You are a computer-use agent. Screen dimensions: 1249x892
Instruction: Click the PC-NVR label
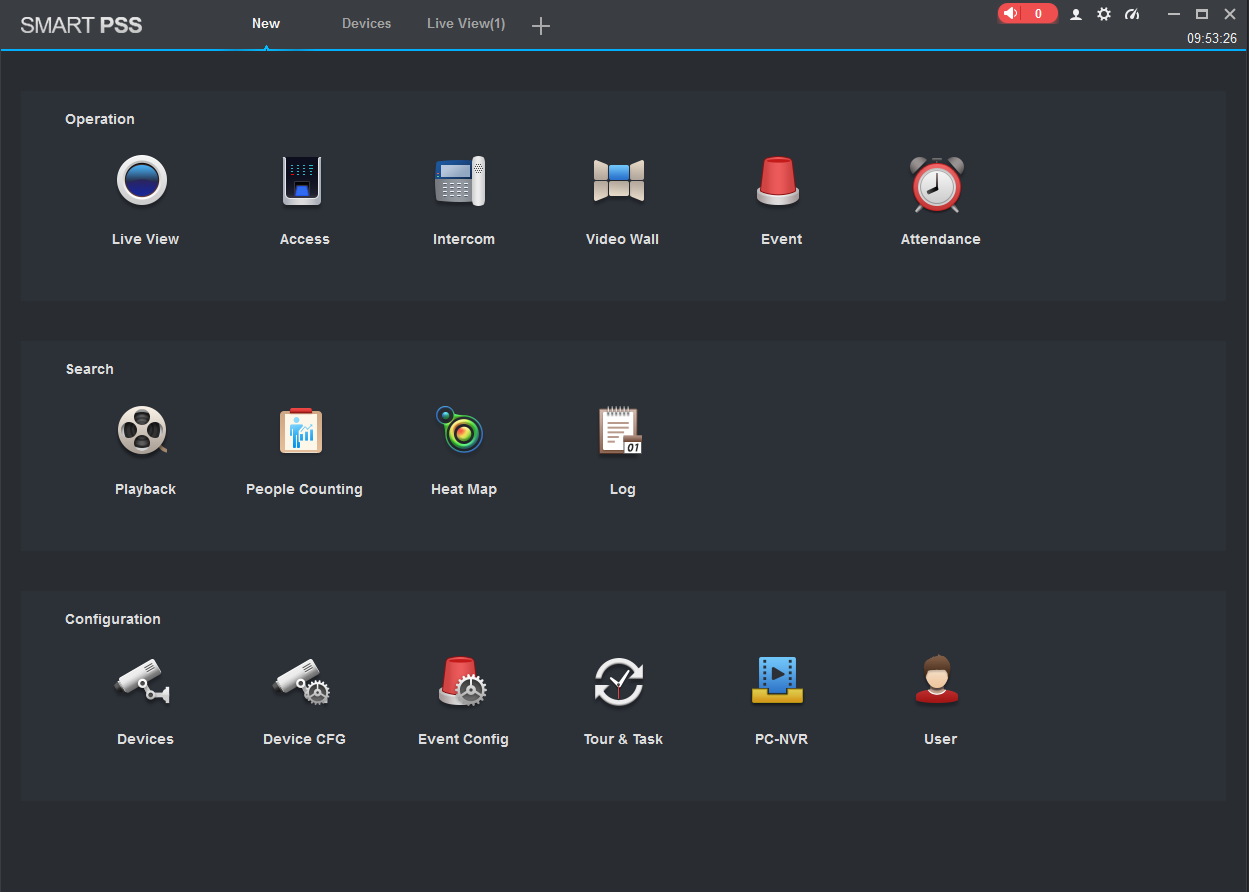coord(781,739)
